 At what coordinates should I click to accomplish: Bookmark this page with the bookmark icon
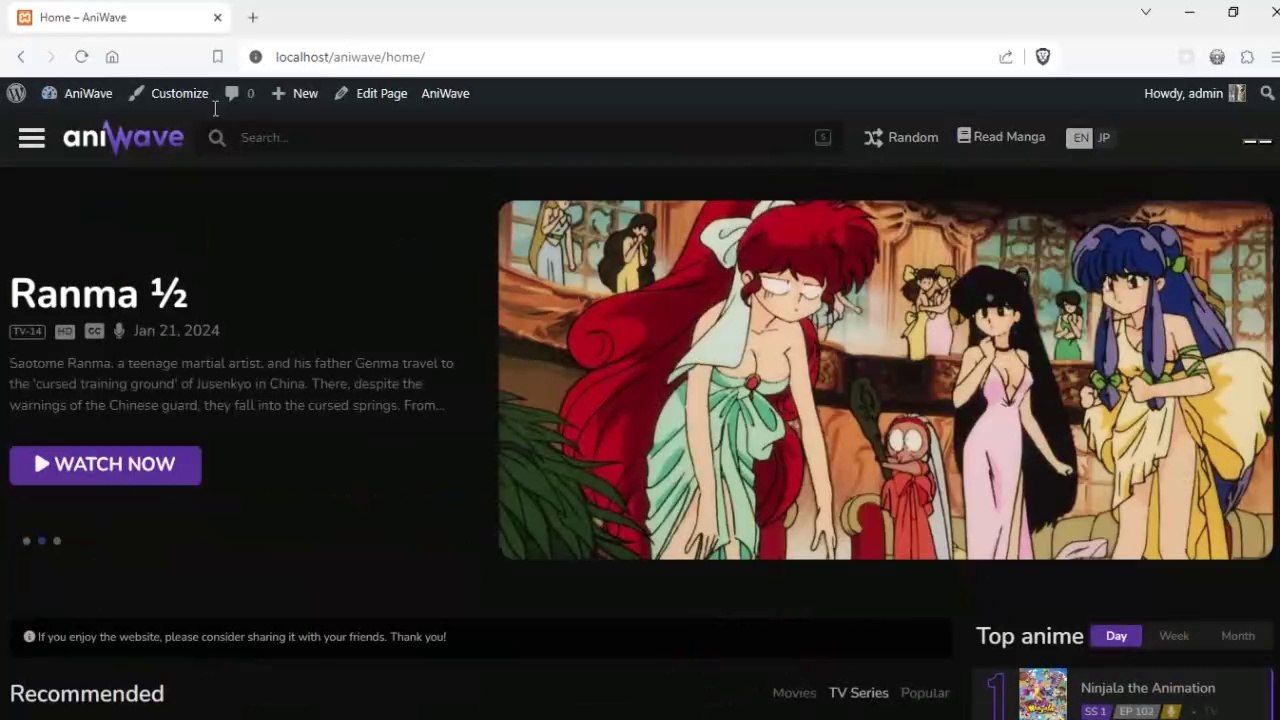217,57
